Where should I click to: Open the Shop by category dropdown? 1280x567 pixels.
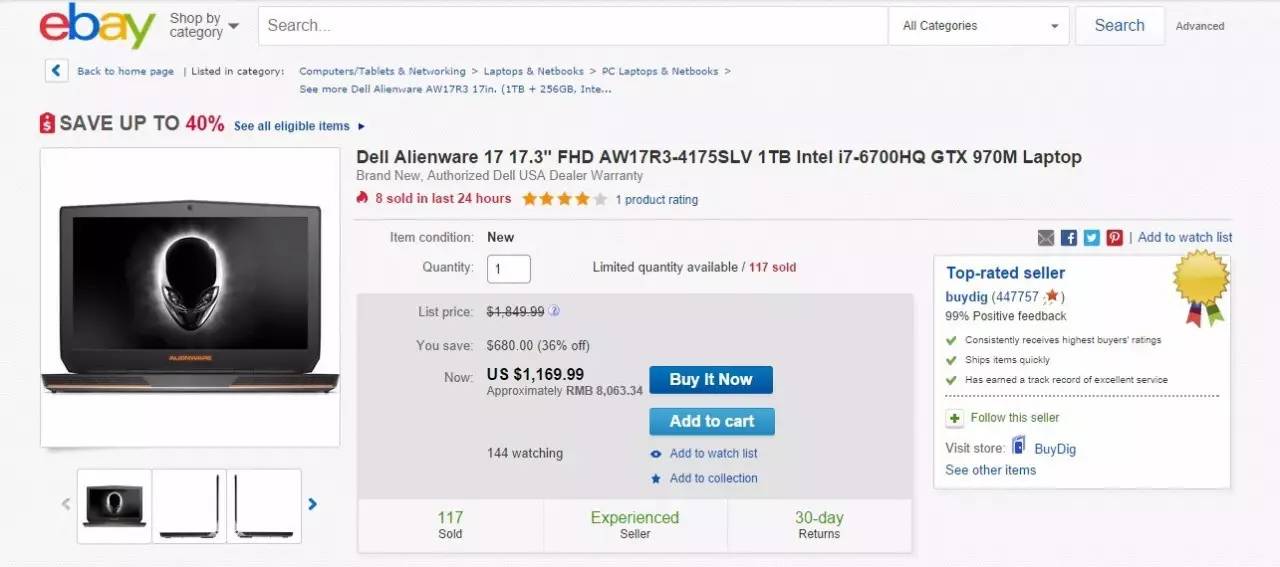[x=204, y=25]
